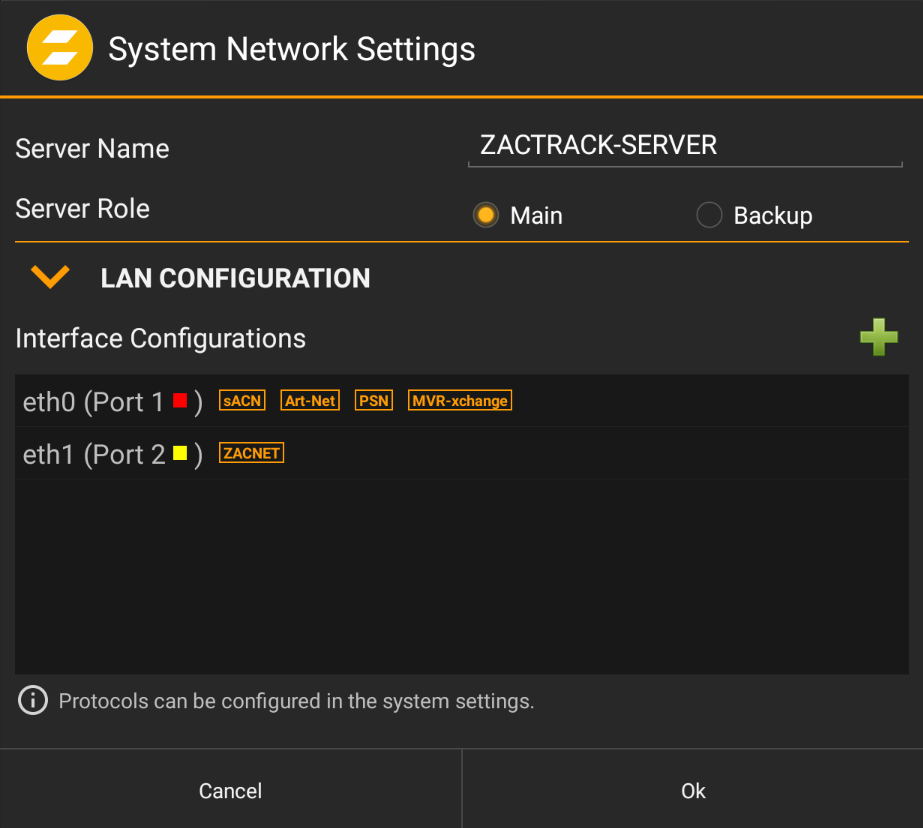
Task: Click the protocols system settings hint text
Action: point(297,701)
